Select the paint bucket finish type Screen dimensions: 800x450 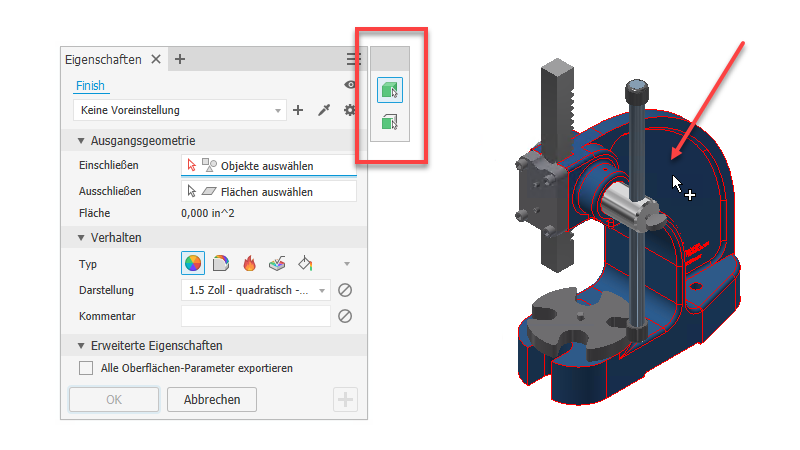pos(305,263)
